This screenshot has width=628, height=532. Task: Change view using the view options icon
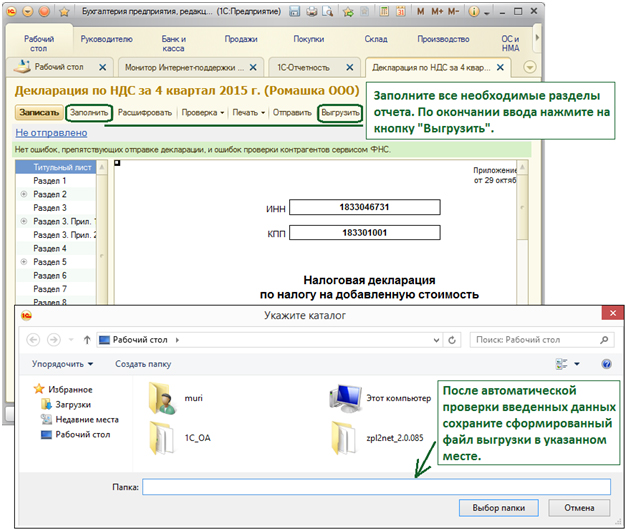(x=562, y=364)
